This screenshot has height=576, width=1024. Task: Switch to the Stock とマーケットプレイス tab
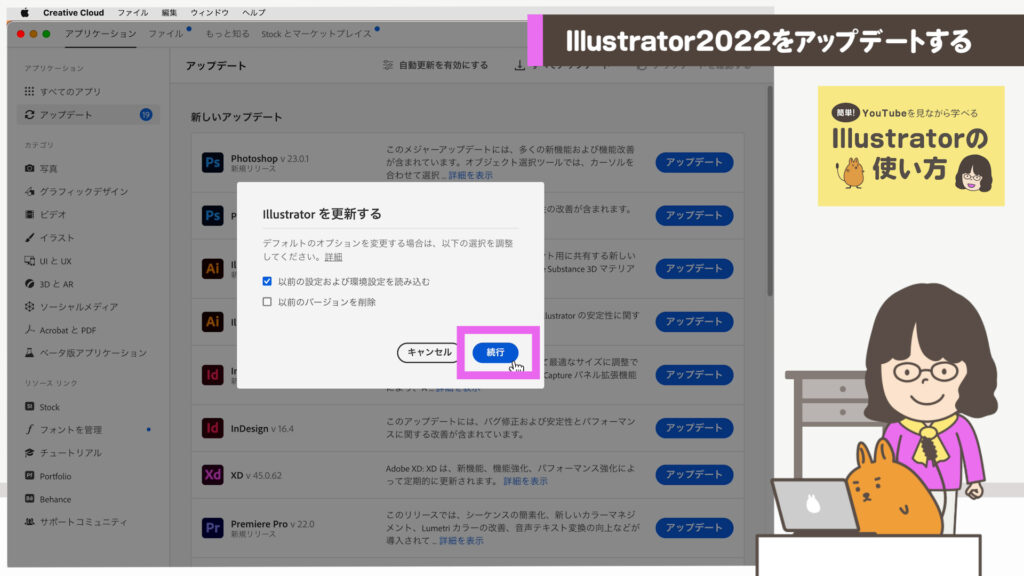point(316,33)
